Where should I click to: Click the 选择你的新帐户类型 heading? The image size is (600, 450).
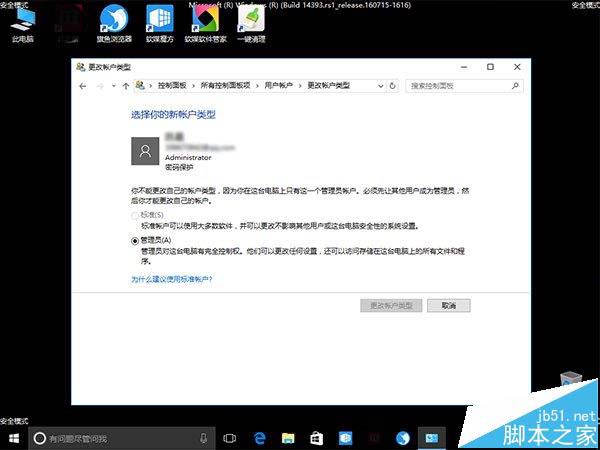point(173,115)
